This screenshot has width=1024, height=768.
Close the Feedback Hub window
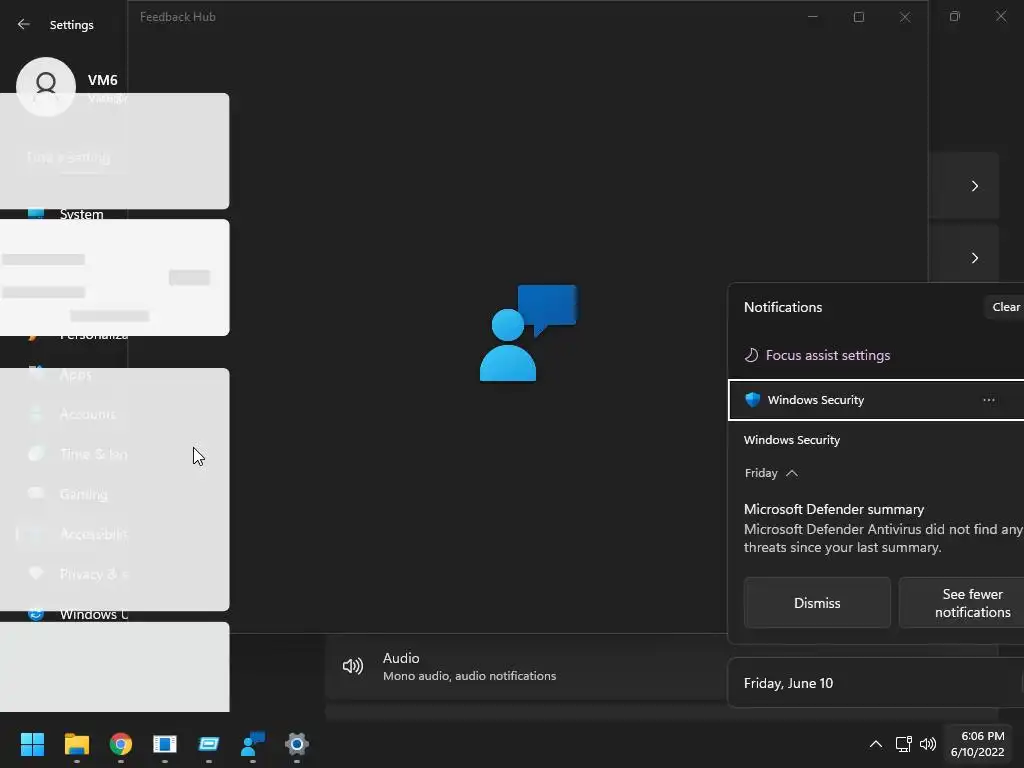coord(904,17)
